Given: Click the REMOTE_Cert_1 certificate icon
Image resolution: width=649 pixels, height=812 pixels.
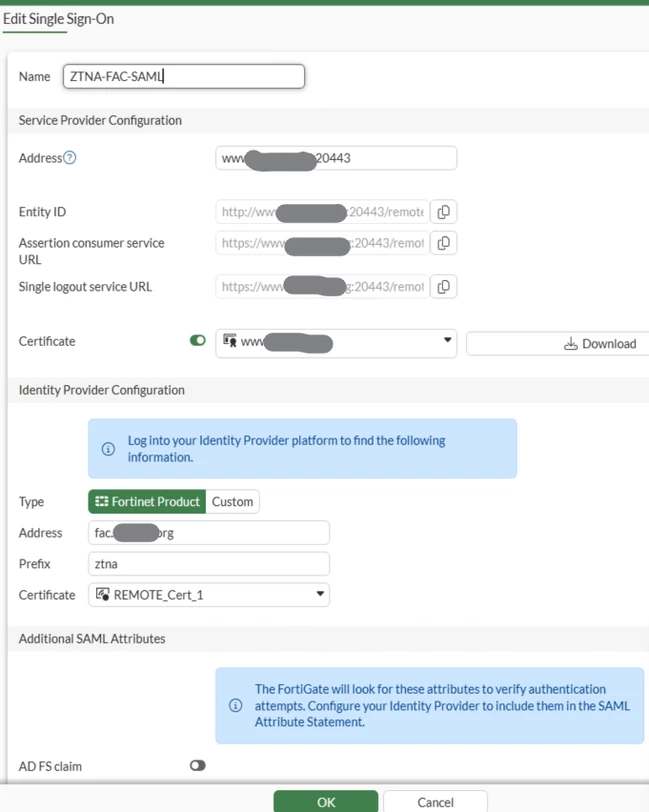Looking at the screenshot, I should coord(103,594).
